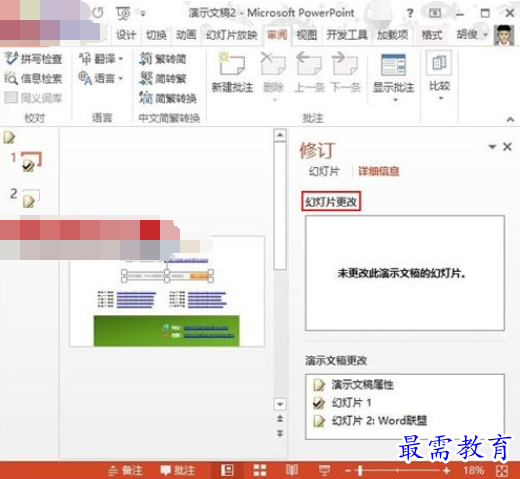Screen dimensions: 520x479
Task: Start slideshow from status bar icon
Action: [324, 470]
